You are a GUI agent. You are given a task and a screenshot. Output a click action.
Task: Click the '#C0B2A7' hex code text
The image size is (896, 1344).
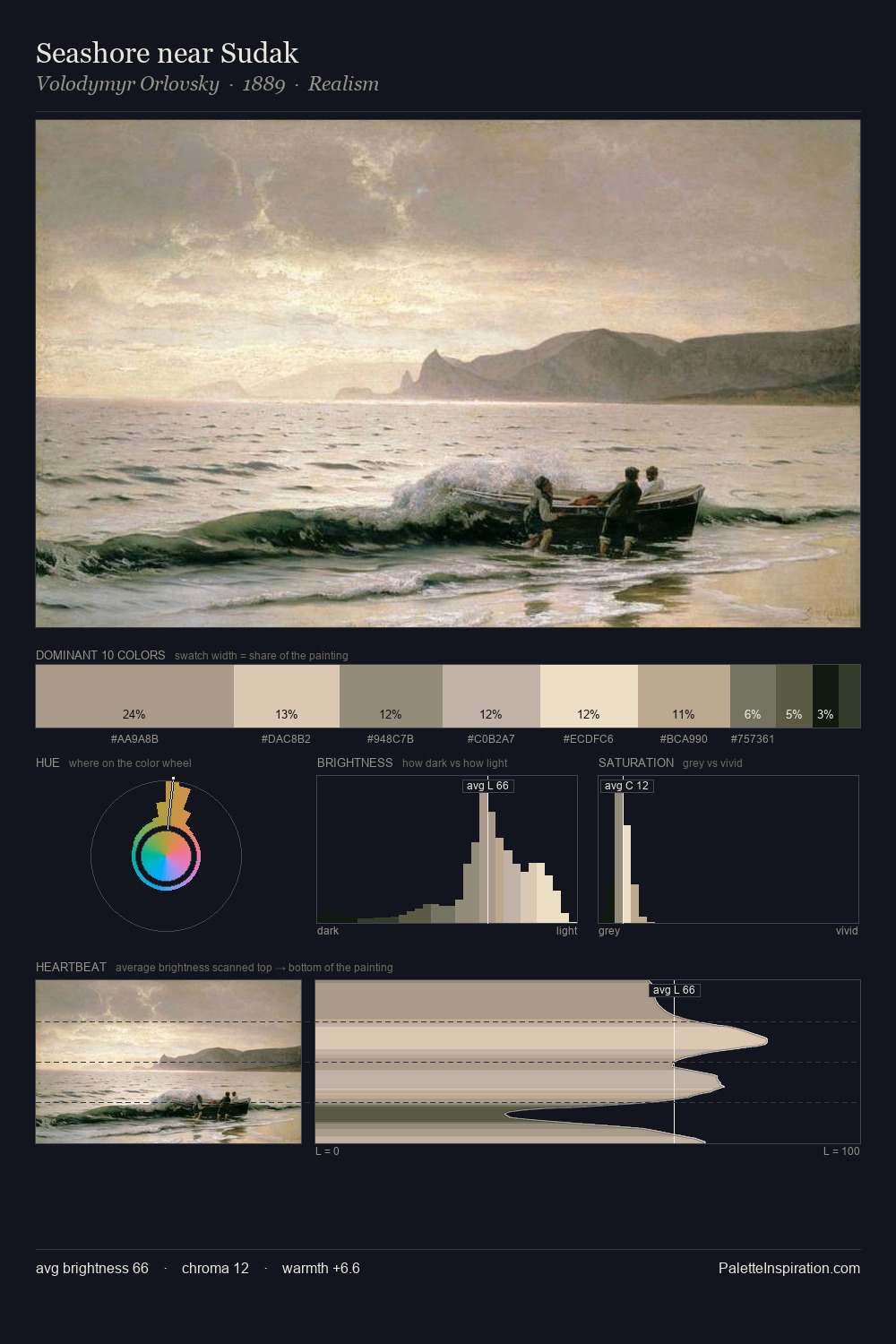pyautogui.click(x=491, y=739)
